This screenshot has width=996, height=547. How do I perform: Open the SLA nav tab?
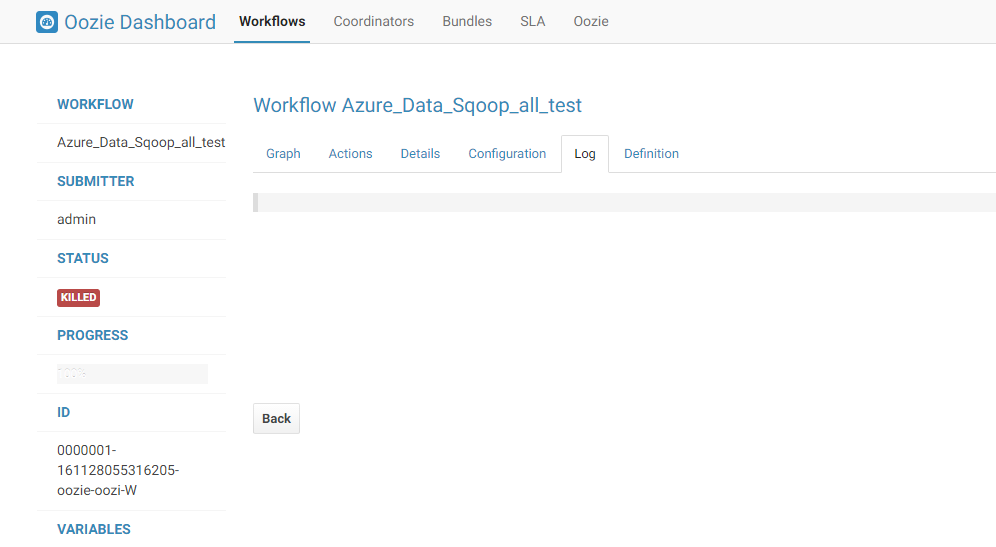[x=532, y=22]
